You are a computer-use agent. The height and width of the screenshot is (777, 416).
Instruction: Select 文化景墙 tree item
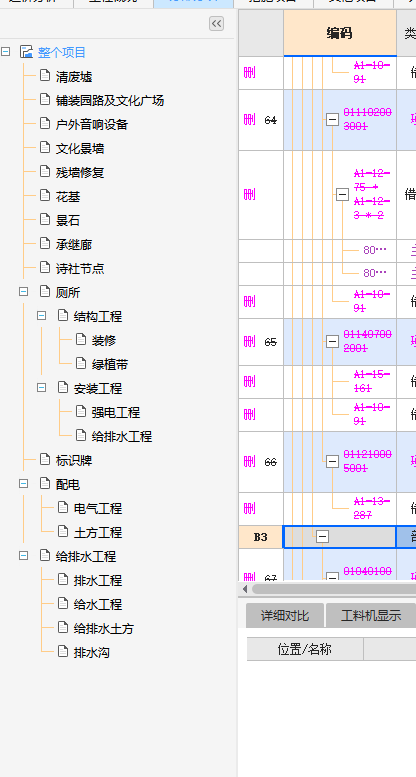80,148
